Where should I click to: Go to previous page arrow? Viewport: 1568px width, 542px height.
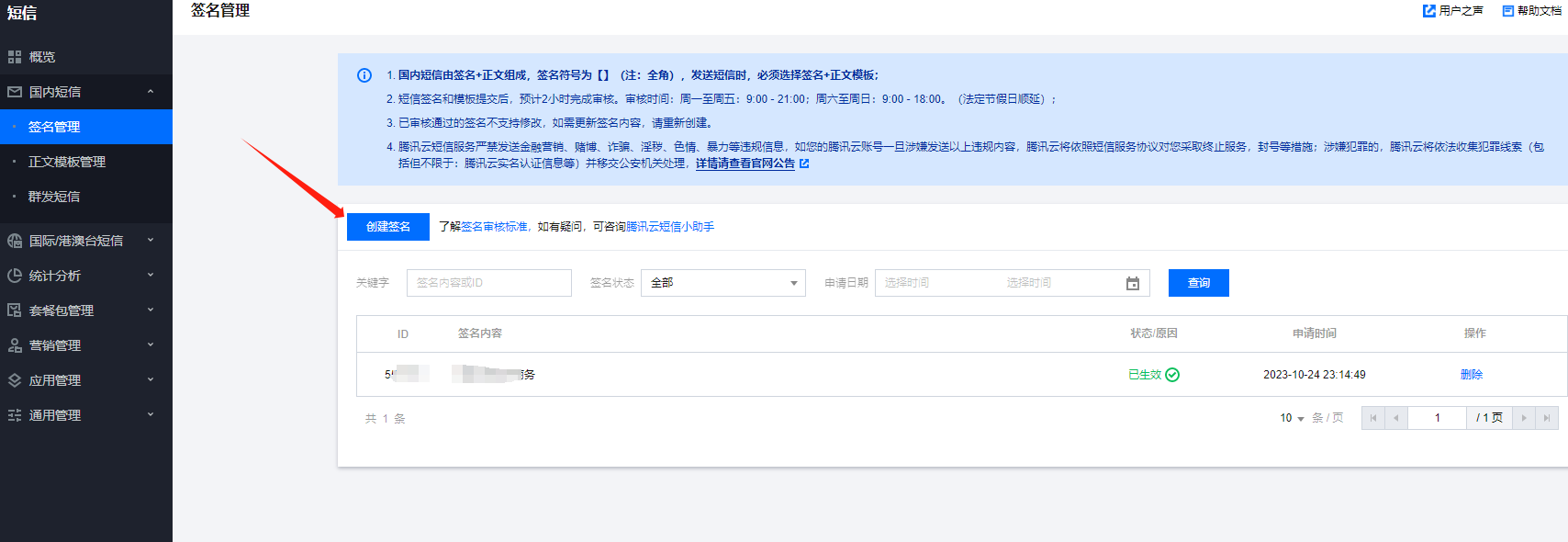(x=1396, y=418)
